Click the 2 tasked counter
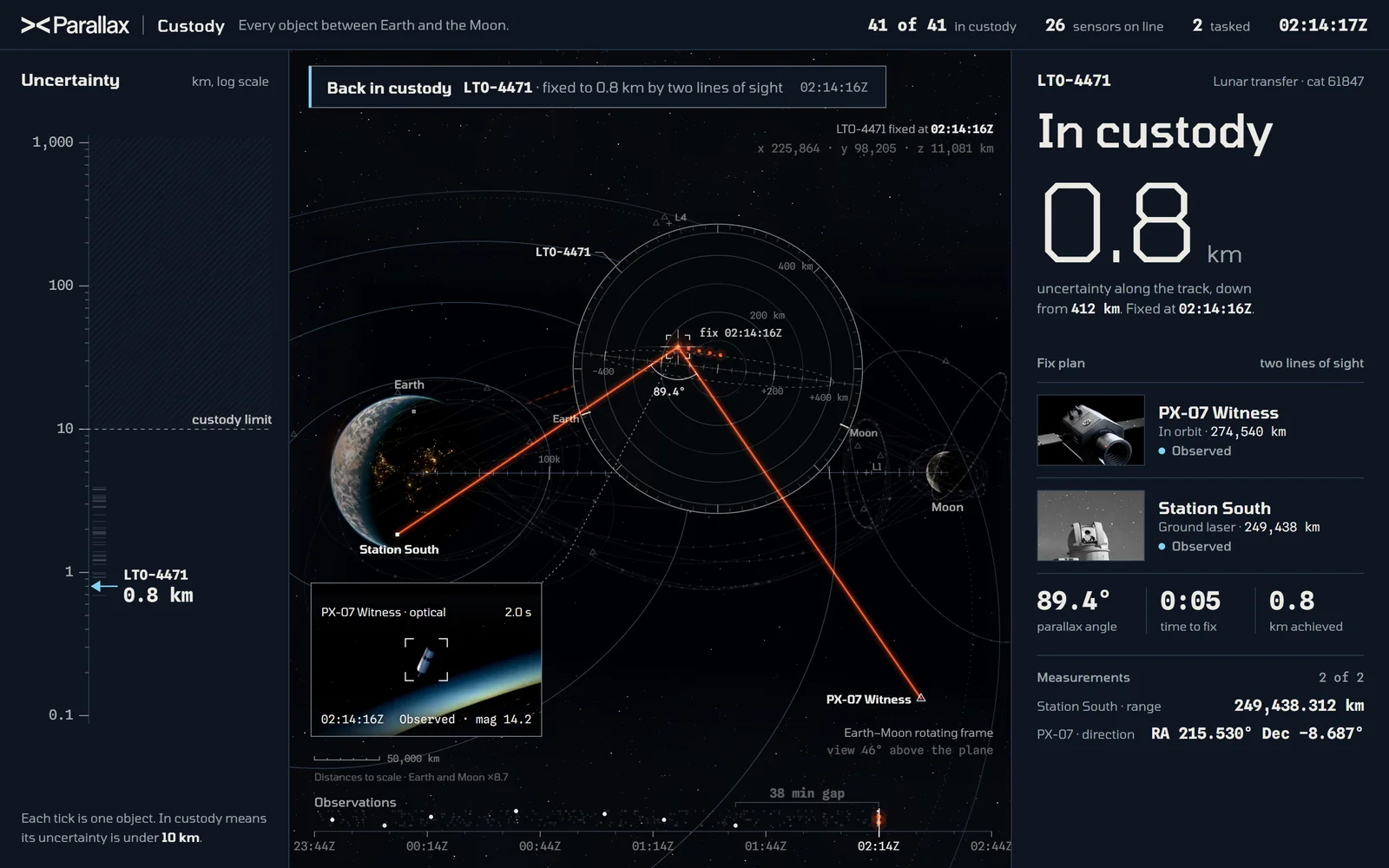 1221,26
